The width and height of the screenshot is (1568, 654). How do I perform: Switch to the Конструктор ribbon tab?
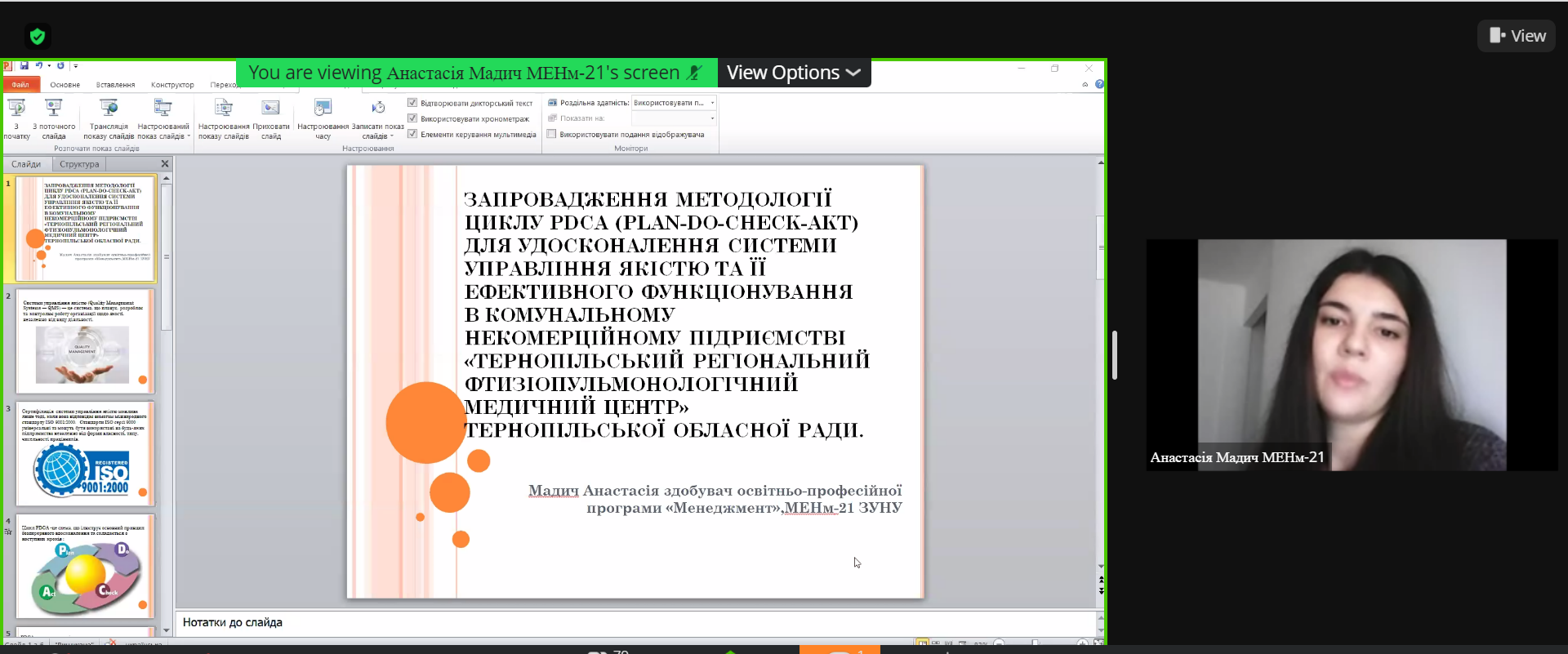click(172, 84)
